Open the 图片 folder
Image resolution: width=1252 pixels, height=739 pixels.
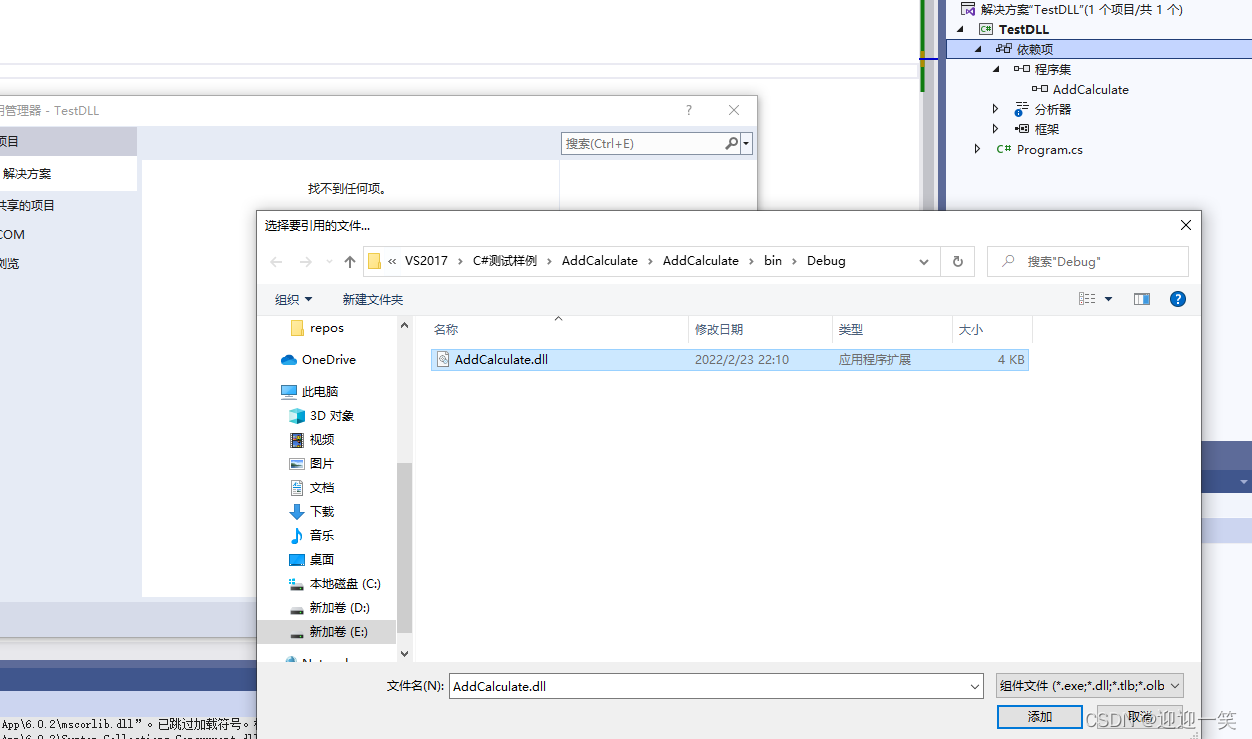(311, 463)
